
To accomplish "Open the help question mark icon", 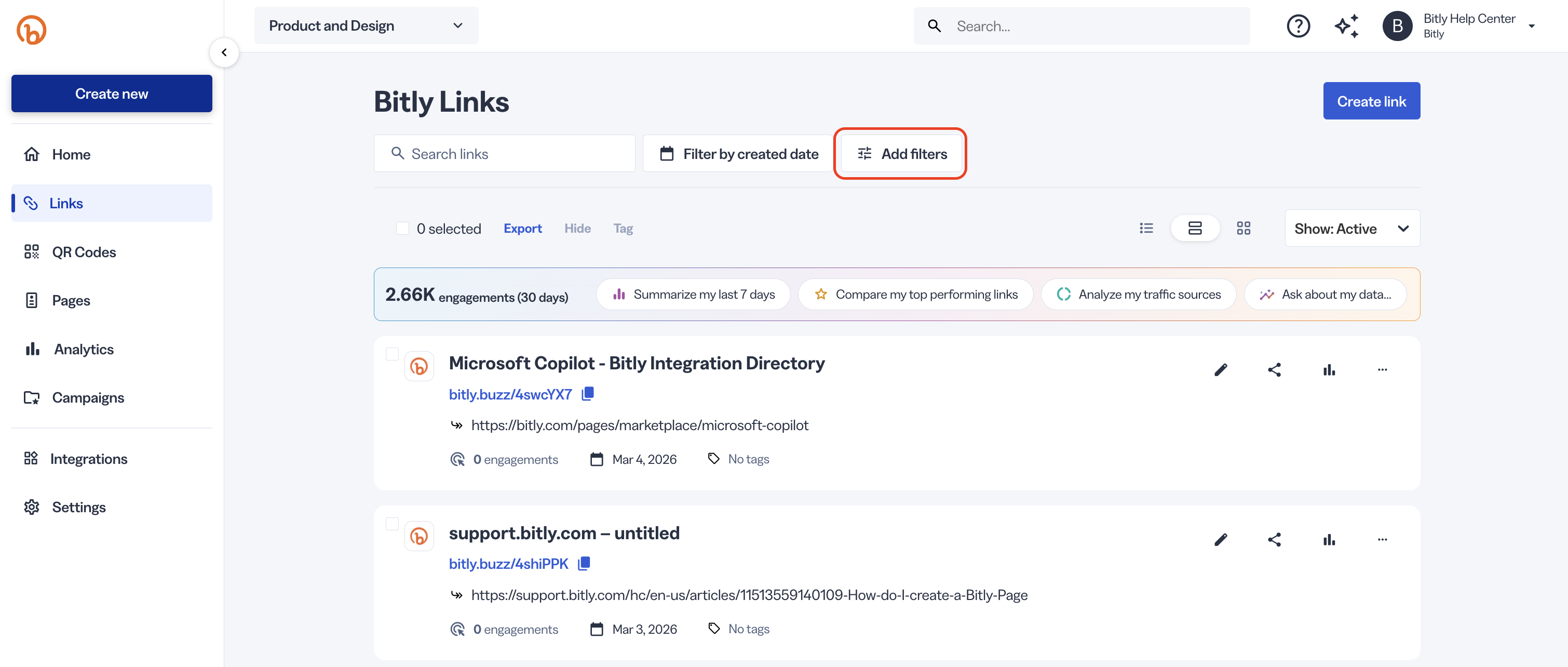I will pyautogui.click(x=1297, y=26).
